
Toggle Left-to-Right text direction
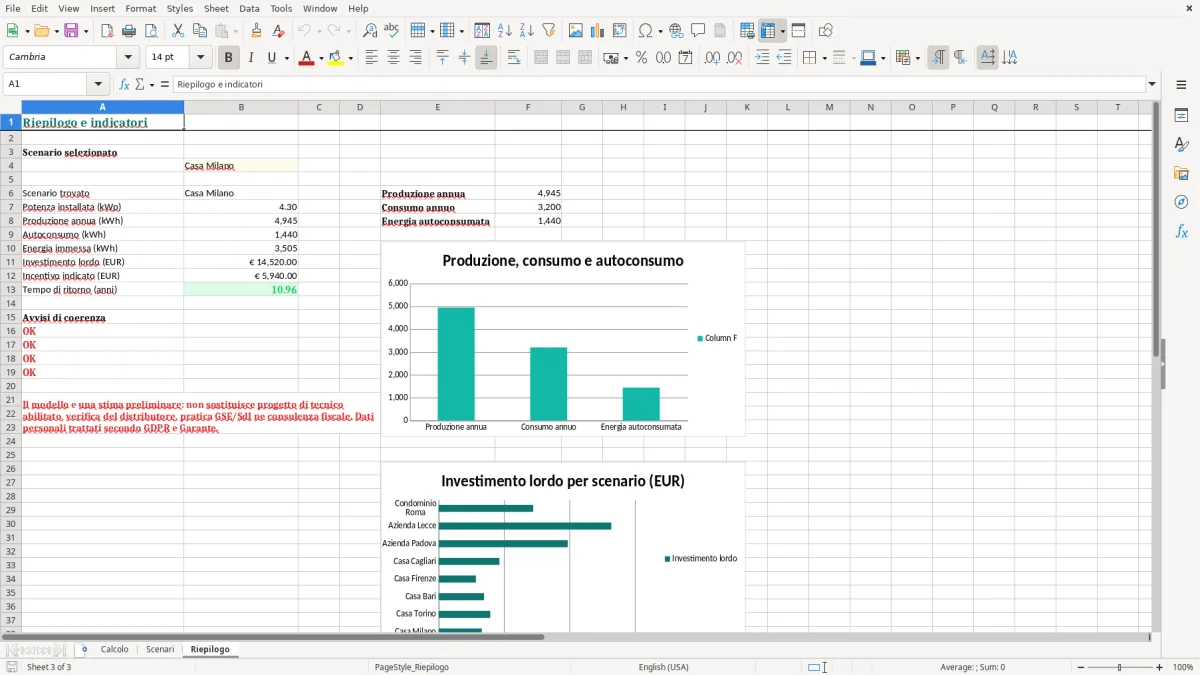(938, 58)
